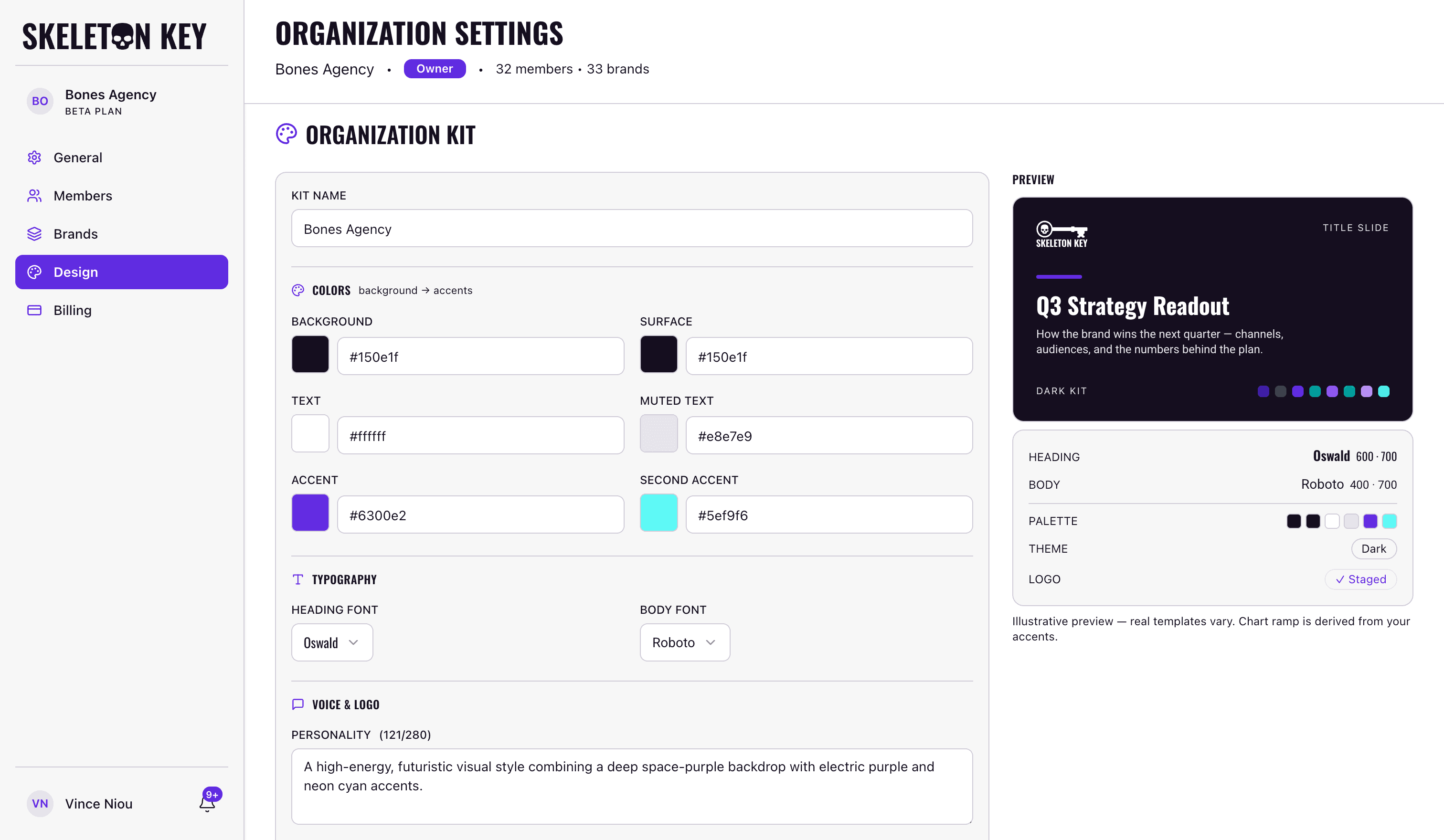Click the Staged logo status pill

[1360, 579]
